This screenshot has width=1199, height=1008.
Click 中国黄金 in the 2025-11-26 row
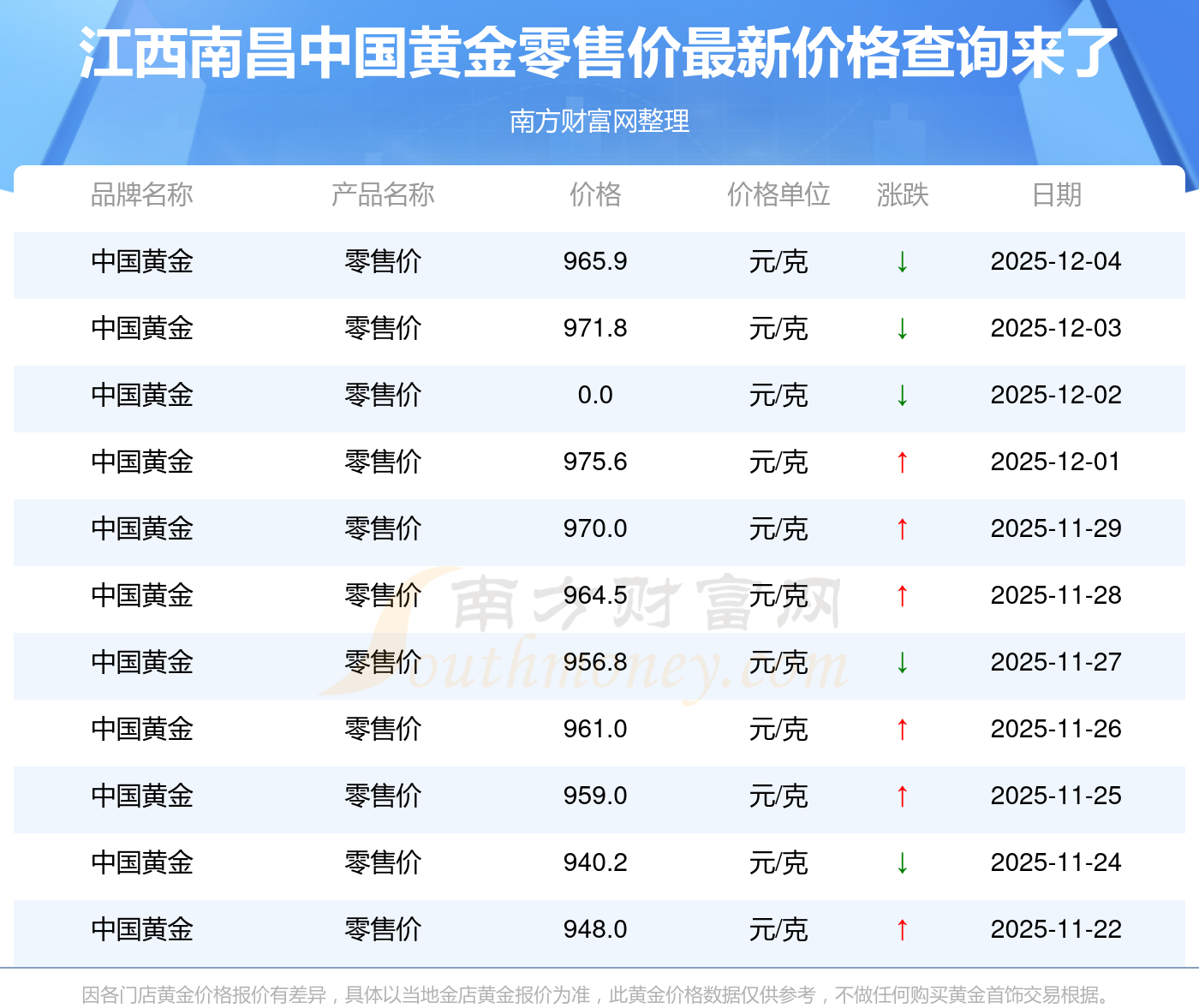click(x=142, y=730)
